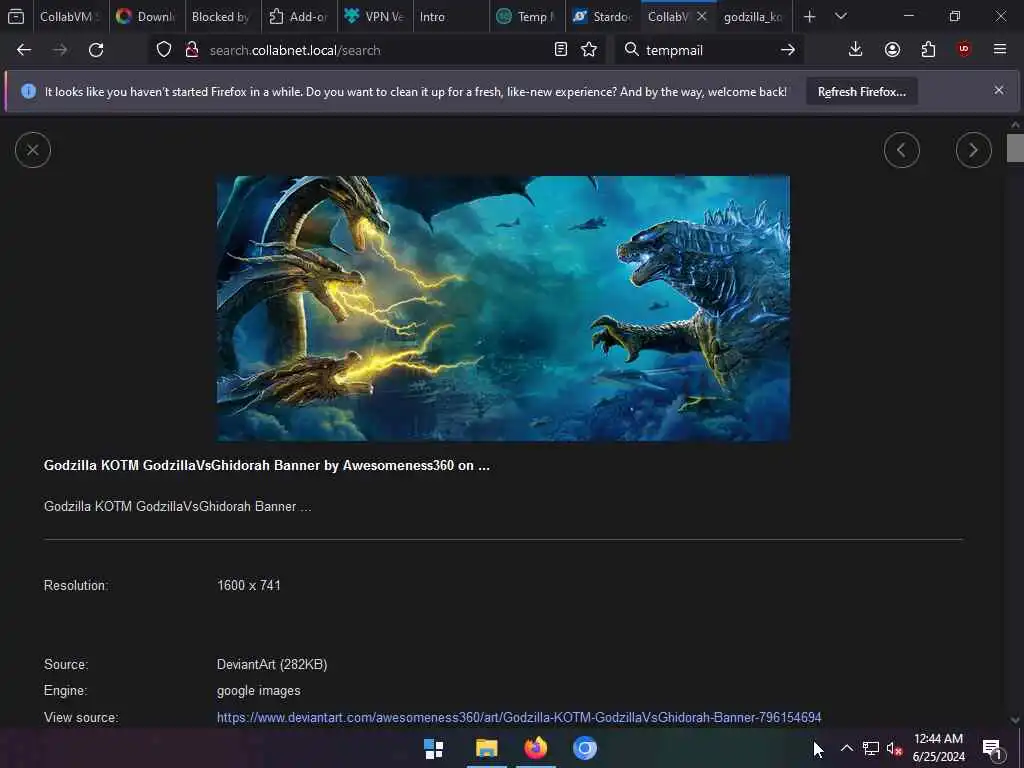Reload the current page
The height and width of the screenshot is (768, 1024).
point(96,50)
